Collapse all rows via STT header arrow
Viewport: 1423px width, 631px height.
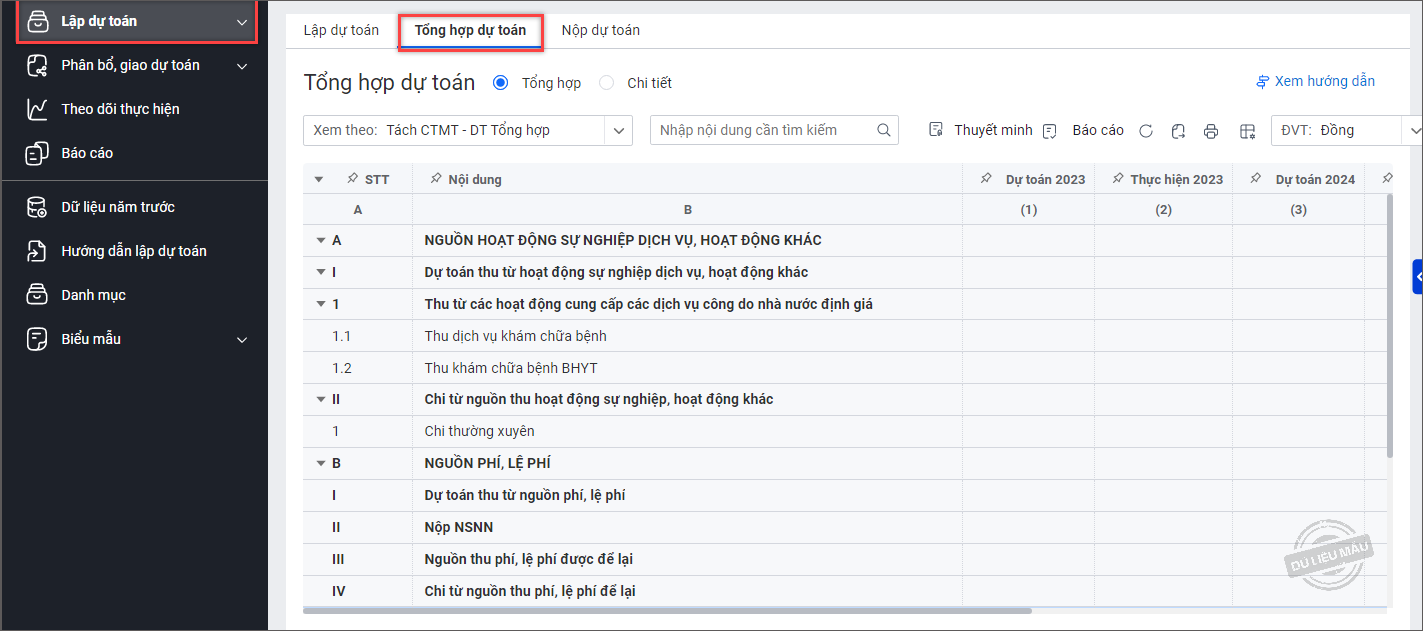(319, 180)
